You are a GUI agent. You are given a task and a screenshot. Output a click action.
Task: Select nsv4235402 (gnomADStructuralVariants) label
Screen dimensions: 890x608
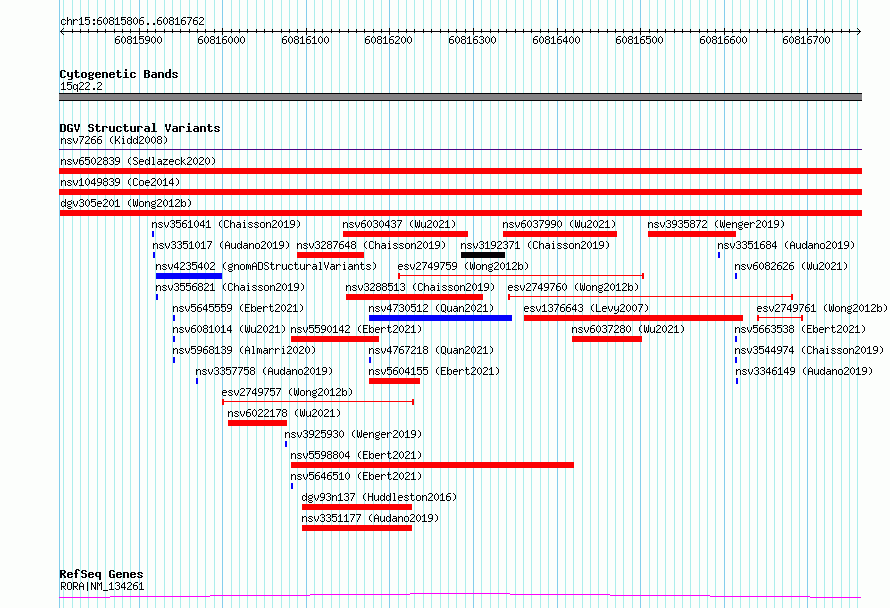266,266
